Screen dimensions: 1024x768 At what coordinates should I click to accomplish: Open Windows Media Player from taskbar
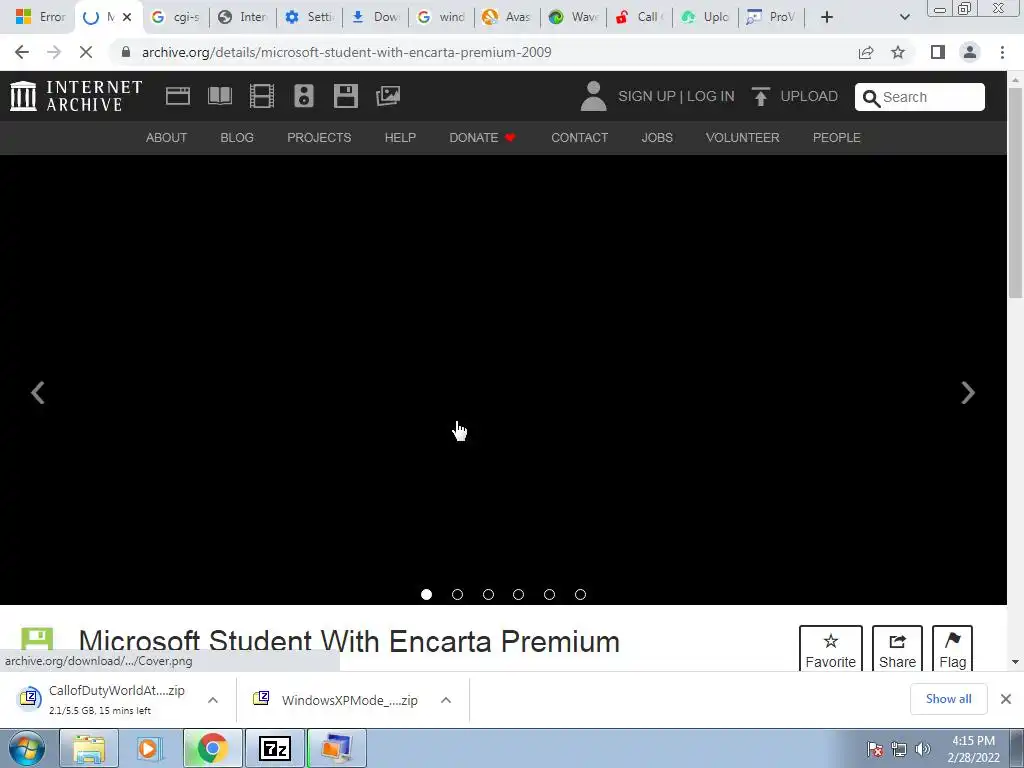150,748
